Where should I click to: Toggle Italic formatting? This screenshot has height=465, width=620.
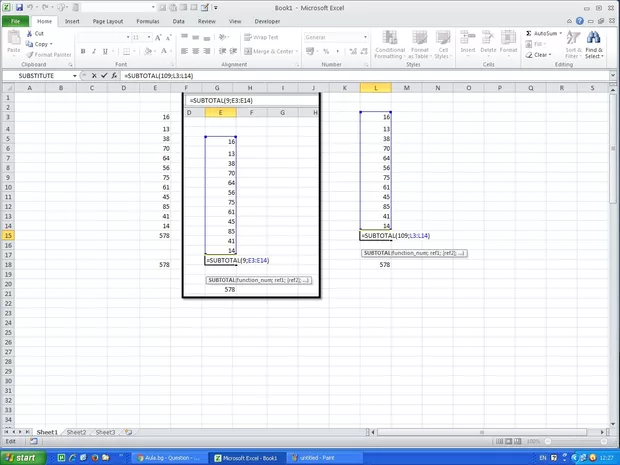[x=94, y=51]
